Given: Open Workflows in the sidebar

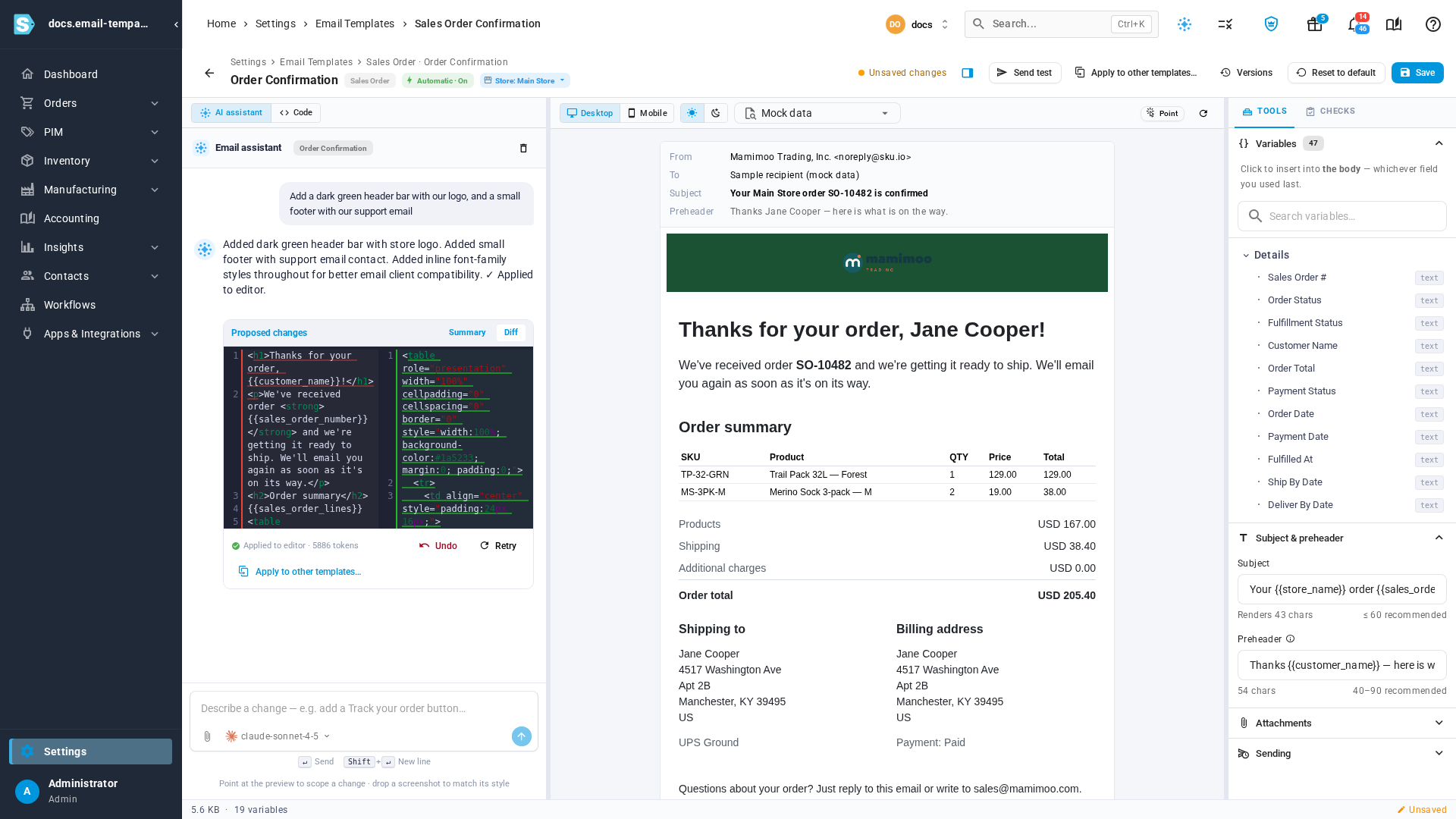Looking at the screenshot, I should [91, 305].
